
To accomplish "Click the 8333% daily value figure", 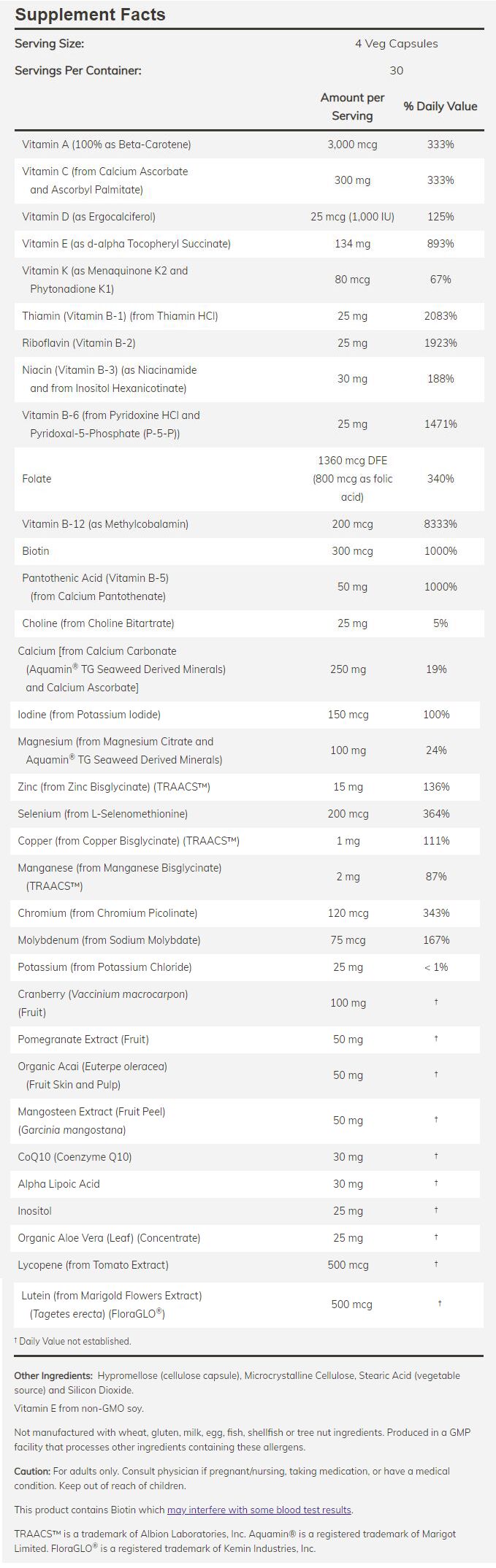I will click(440, 524).
